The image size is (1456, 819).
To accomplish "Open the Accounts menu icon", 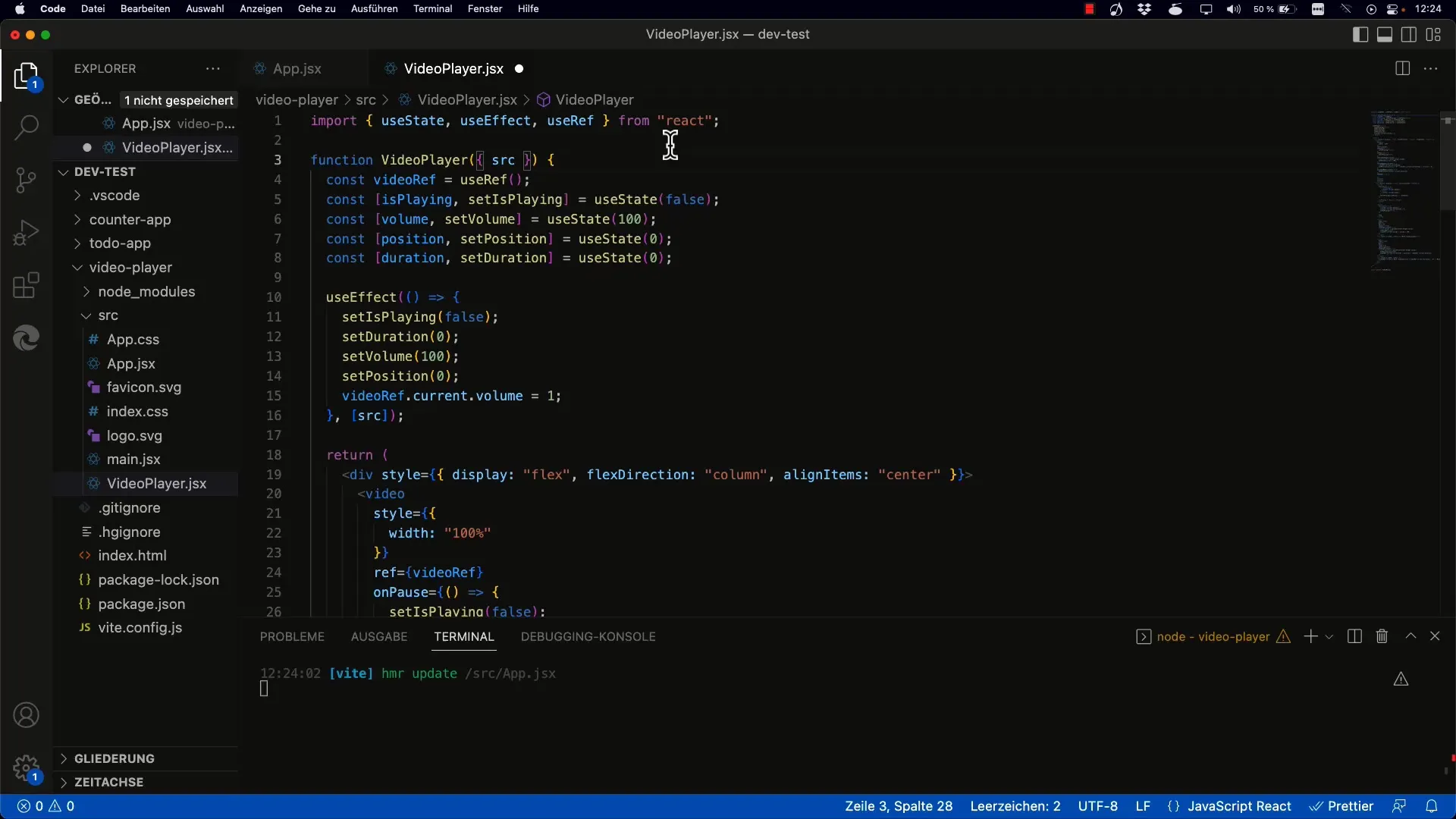I will pyautogui.click(x=27, y=715).
